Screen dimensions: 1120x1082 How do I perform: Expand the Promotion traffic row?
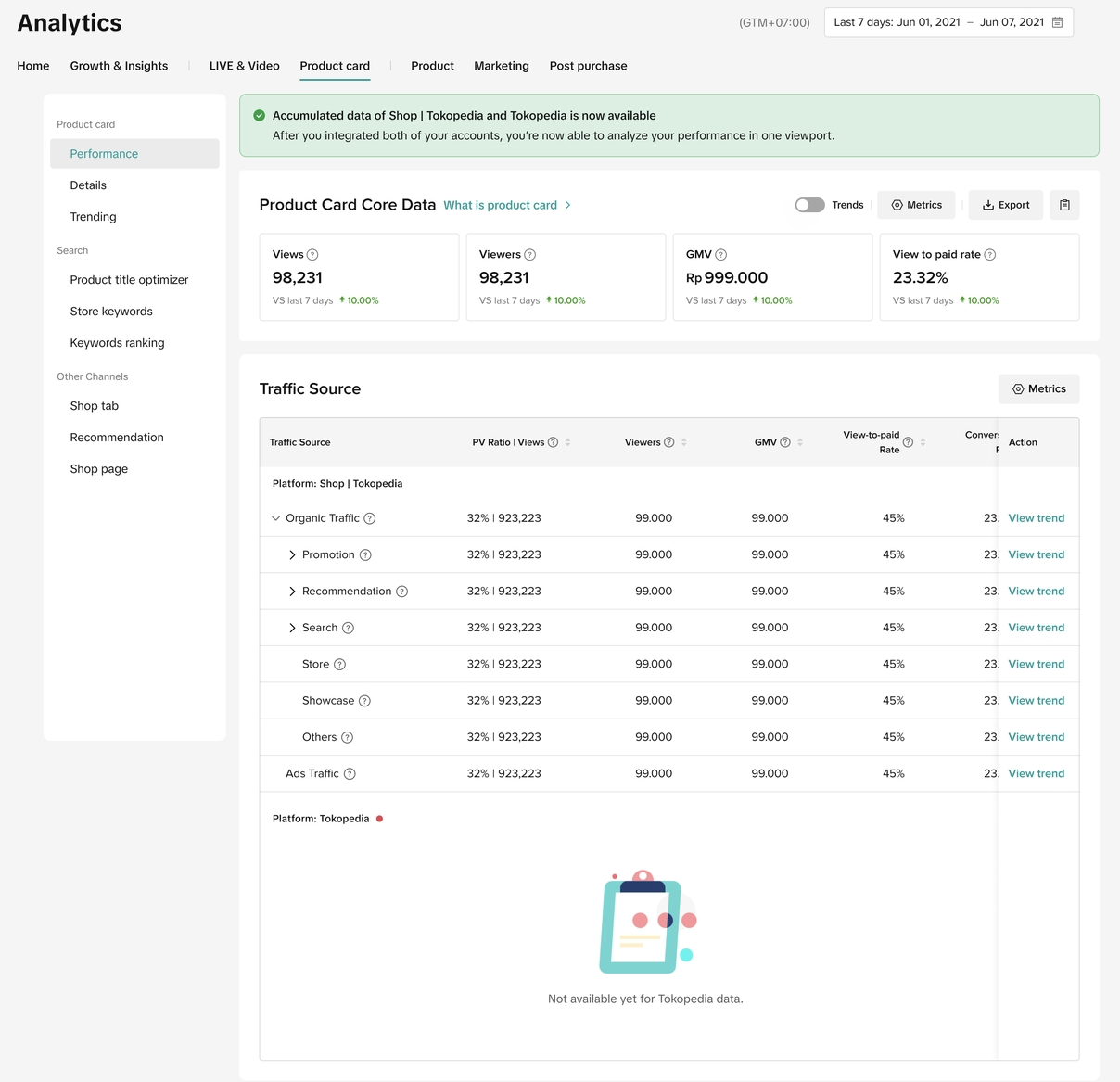click(x=292, y=555)
